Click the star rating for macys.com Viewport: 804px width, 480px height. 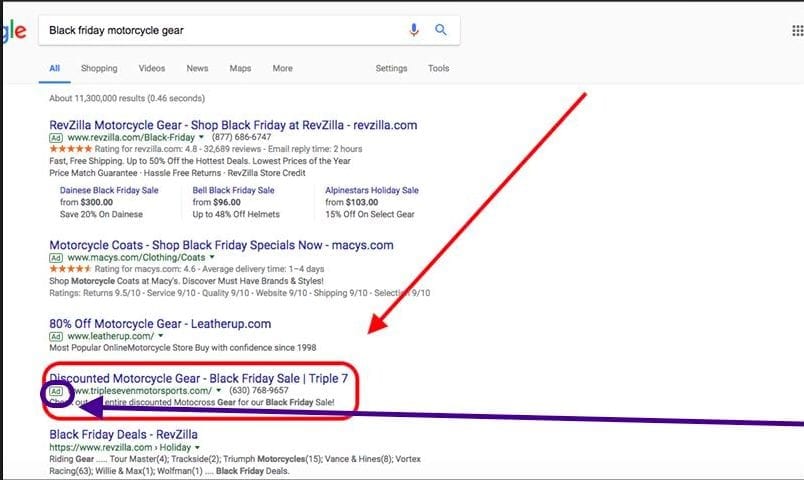click(71, 269)
